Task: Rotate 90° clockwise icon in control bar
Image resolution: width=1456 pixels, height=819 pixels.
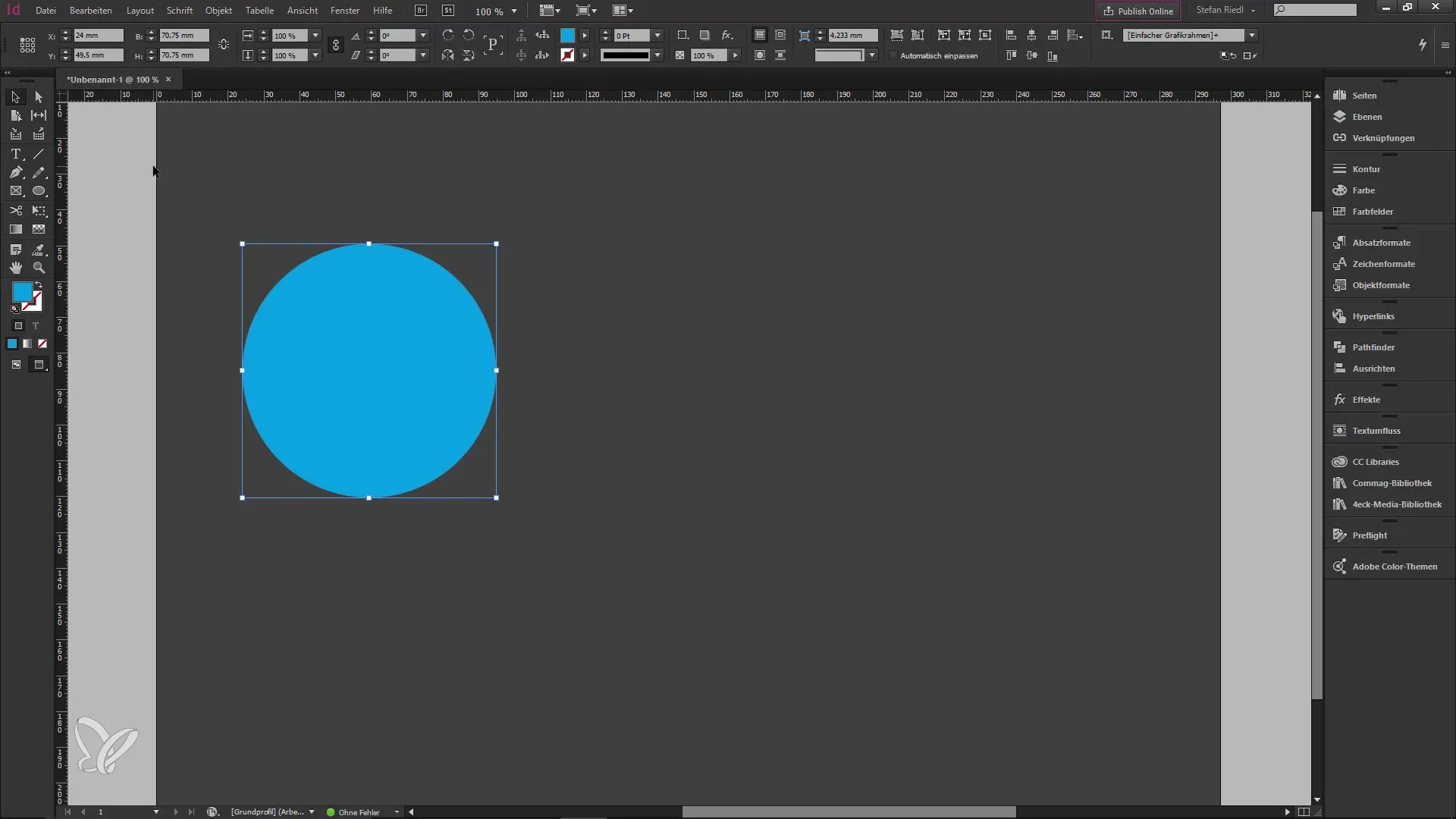Action: point(448,35)
